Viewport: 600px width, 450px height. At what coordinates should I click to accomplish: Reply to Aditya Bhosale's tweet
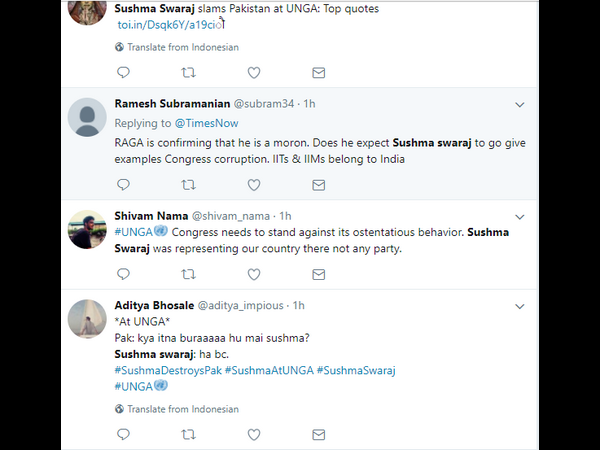123,434
